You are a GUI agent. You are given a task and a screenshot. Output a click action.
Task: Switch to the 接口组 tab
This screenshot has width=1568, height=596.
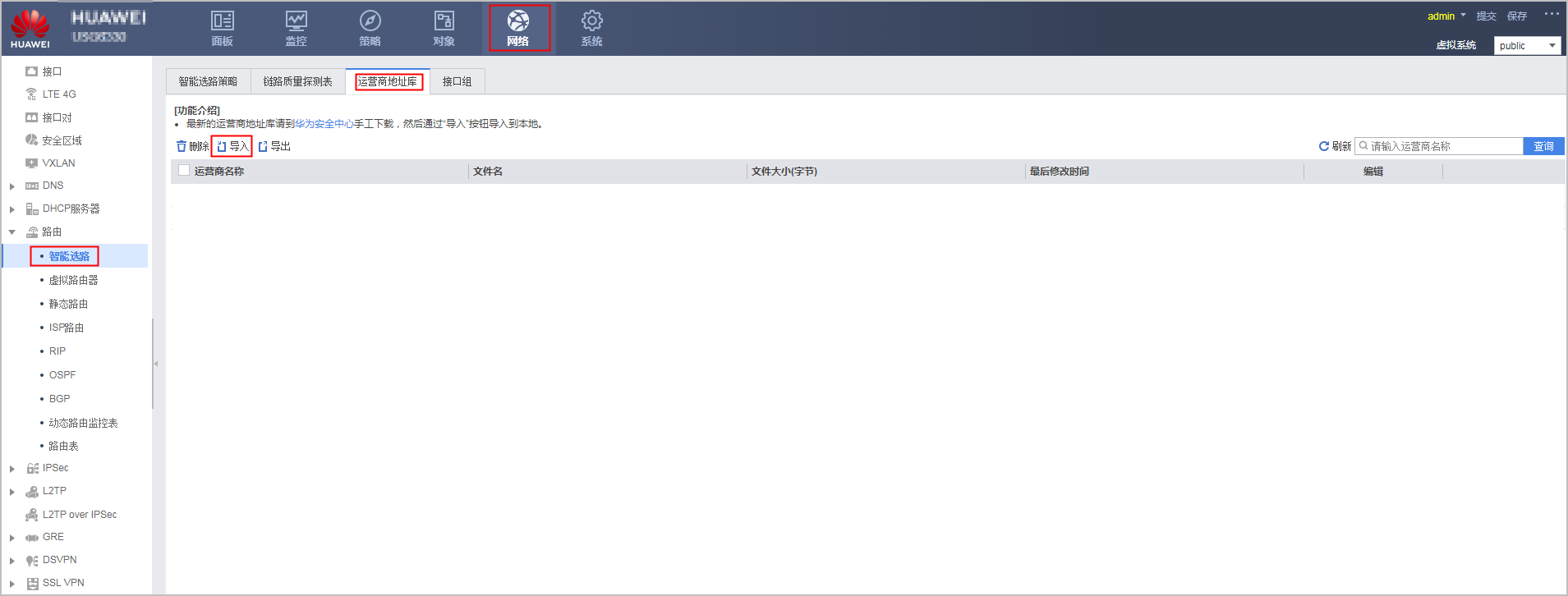pos(457,81)
